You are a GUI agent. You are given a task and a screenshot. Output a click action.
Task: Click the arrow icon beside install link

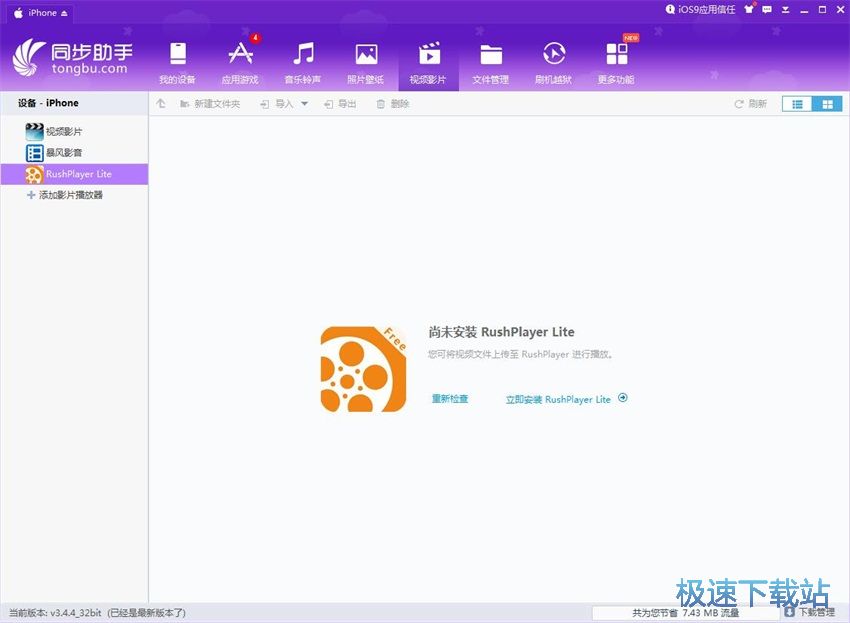pos(623,397)
